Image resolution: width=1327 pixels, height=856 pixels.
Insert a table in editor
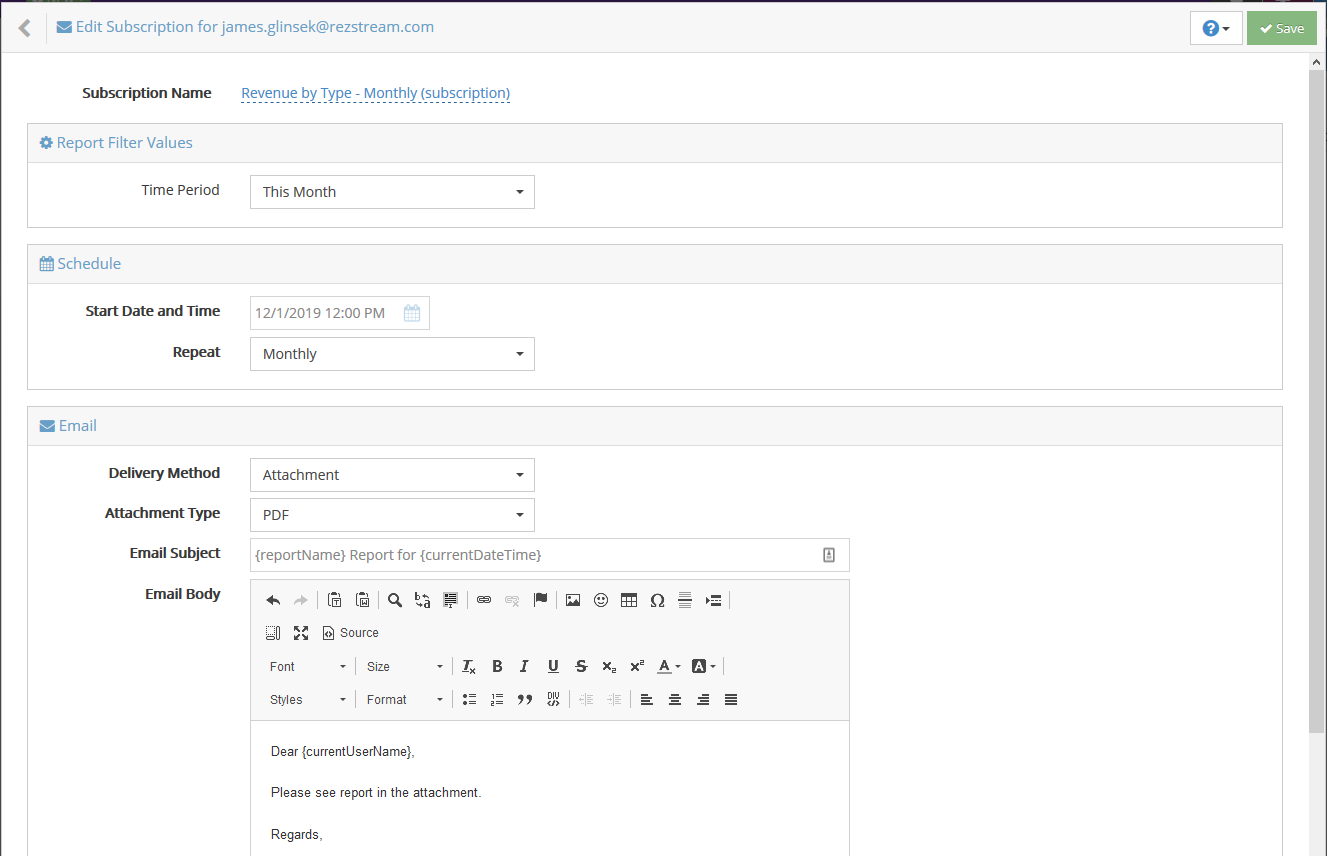click(629, 600)
